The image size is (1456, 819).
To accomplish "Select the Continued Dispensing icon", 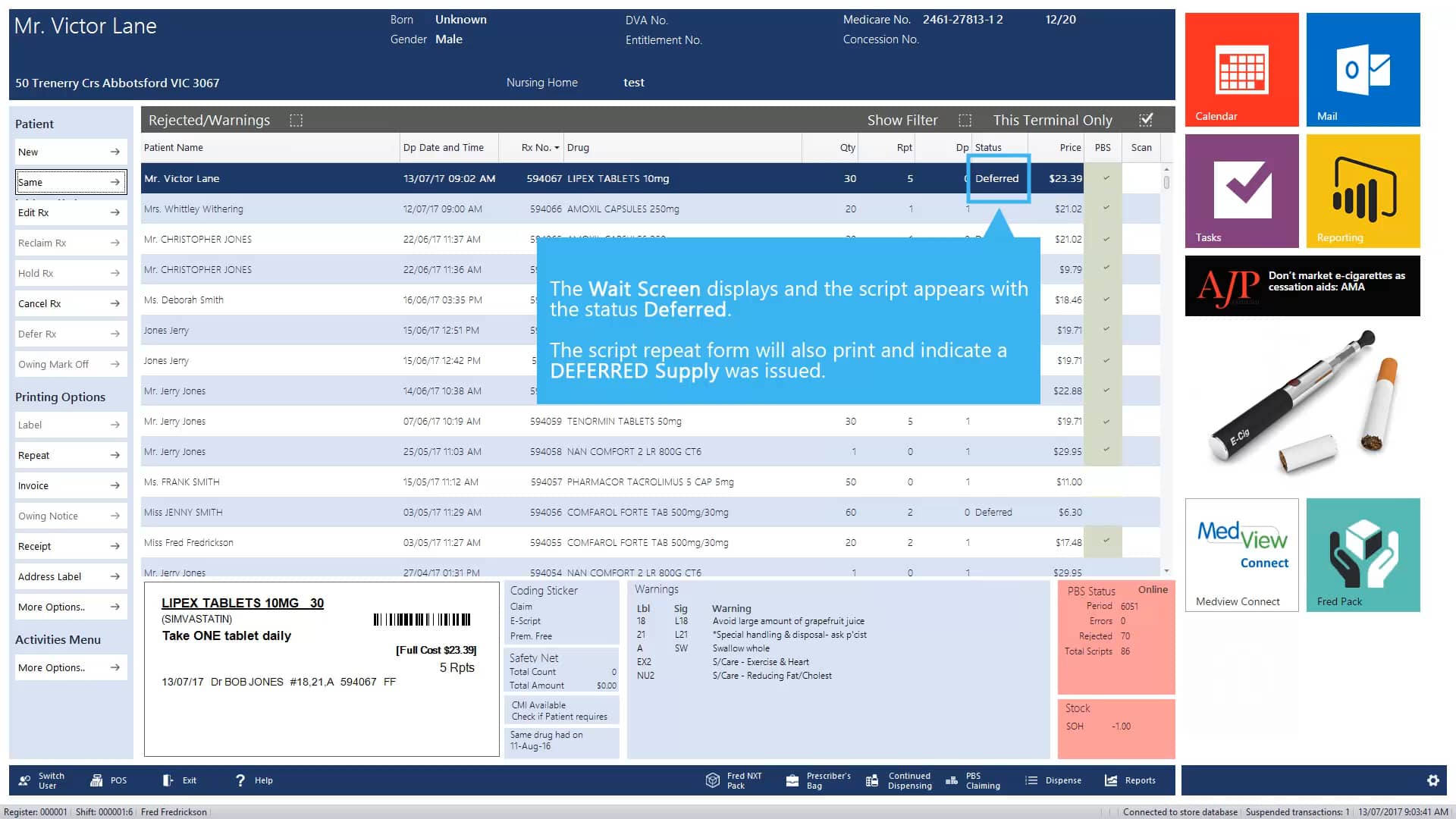I will (x=899, y=780).
